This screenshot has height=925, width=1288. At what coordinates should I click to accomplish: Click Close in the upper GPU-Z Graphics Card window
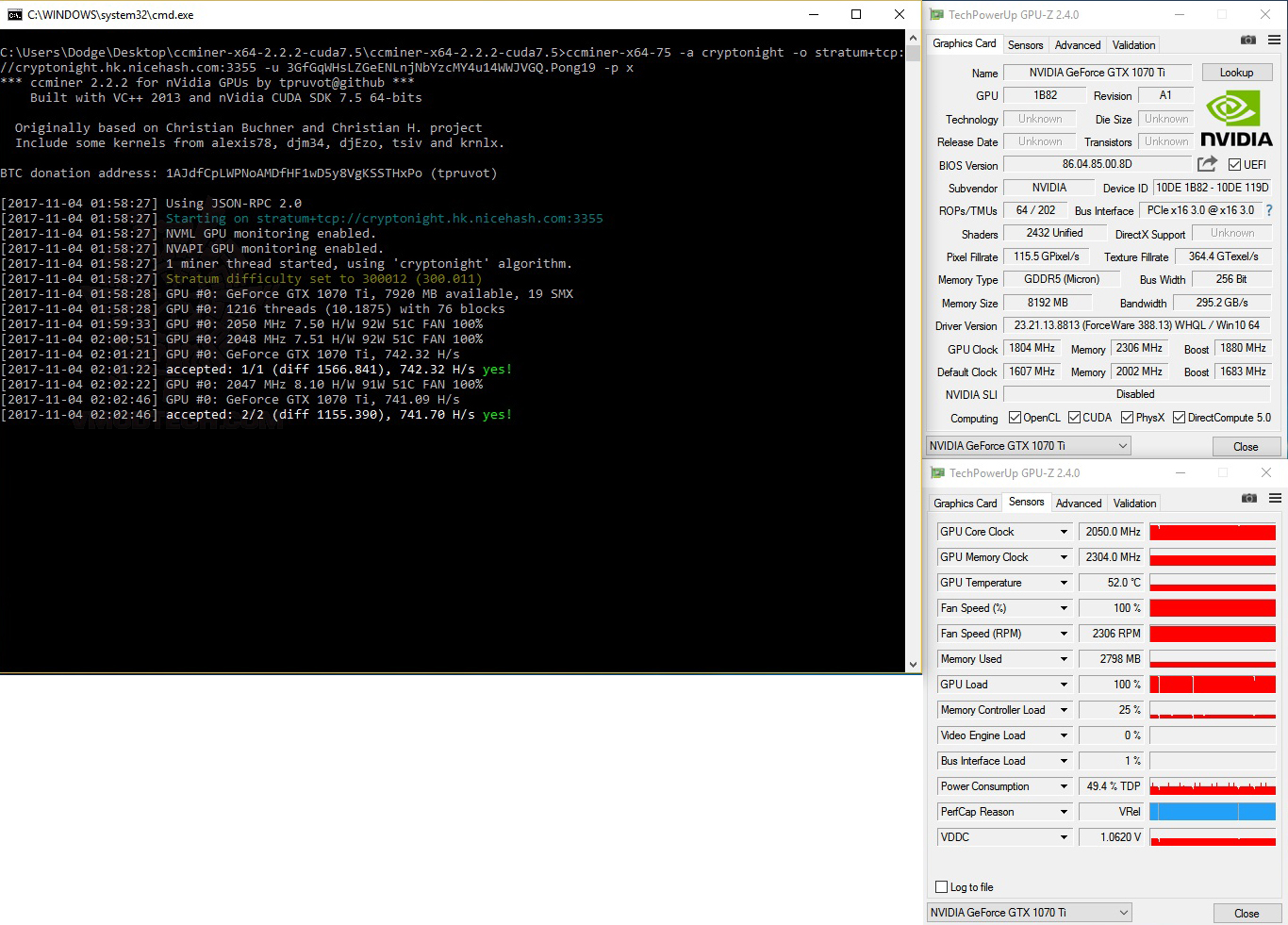(x=1246, y=447)
